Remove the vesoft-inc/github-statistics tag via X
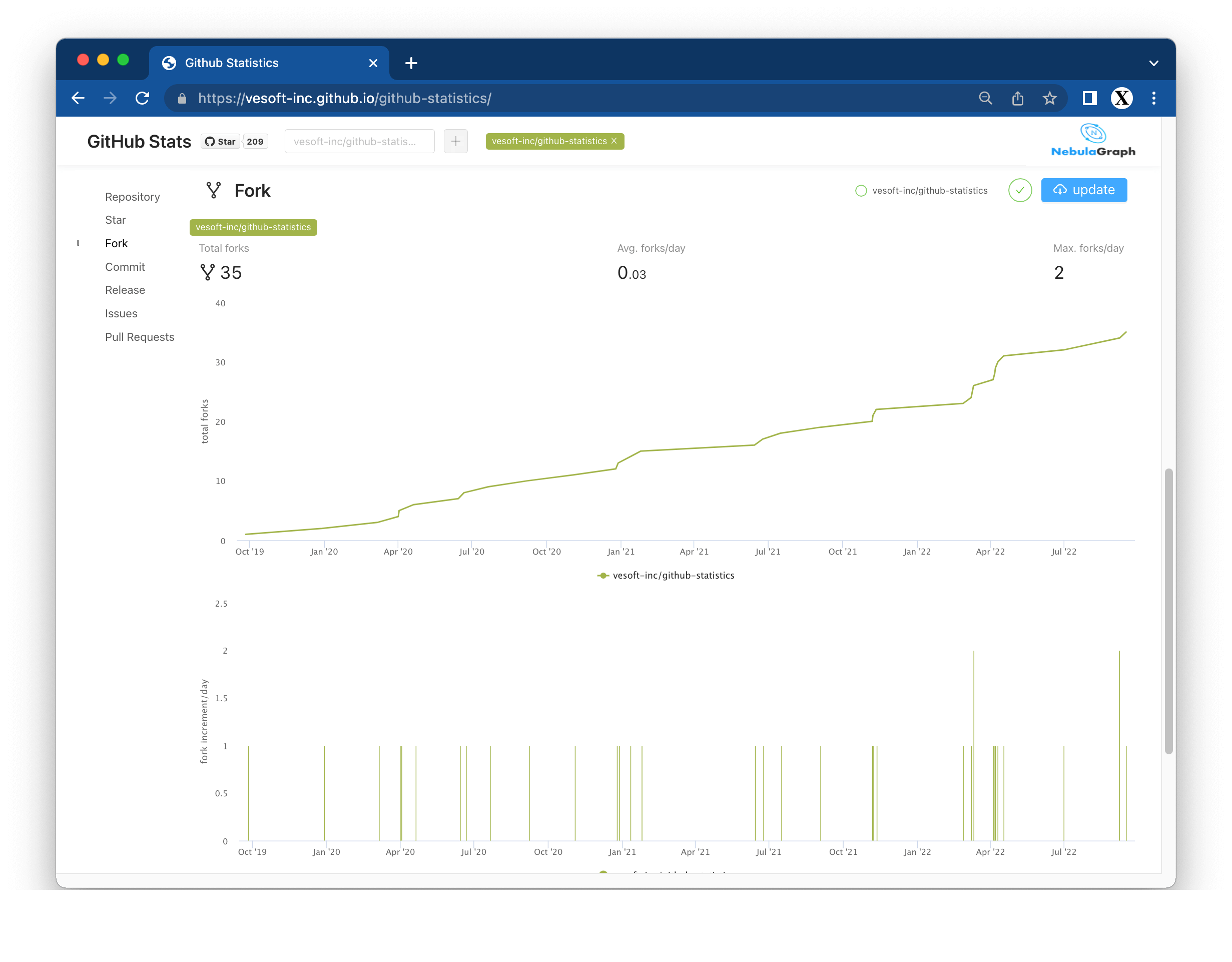The height and width of the screenshot is (962, 1232). tap(614, 141)
